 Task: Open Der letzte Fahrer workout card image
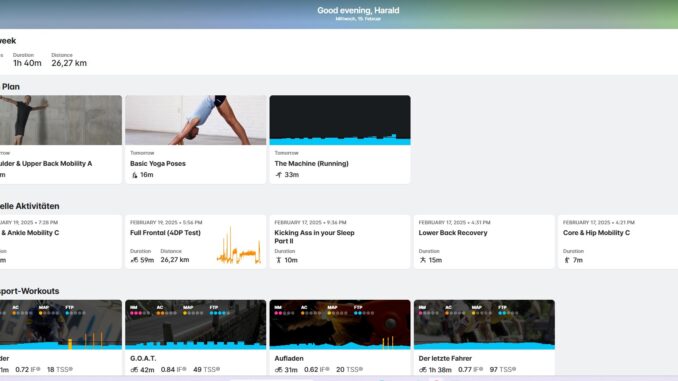(484, 324)
